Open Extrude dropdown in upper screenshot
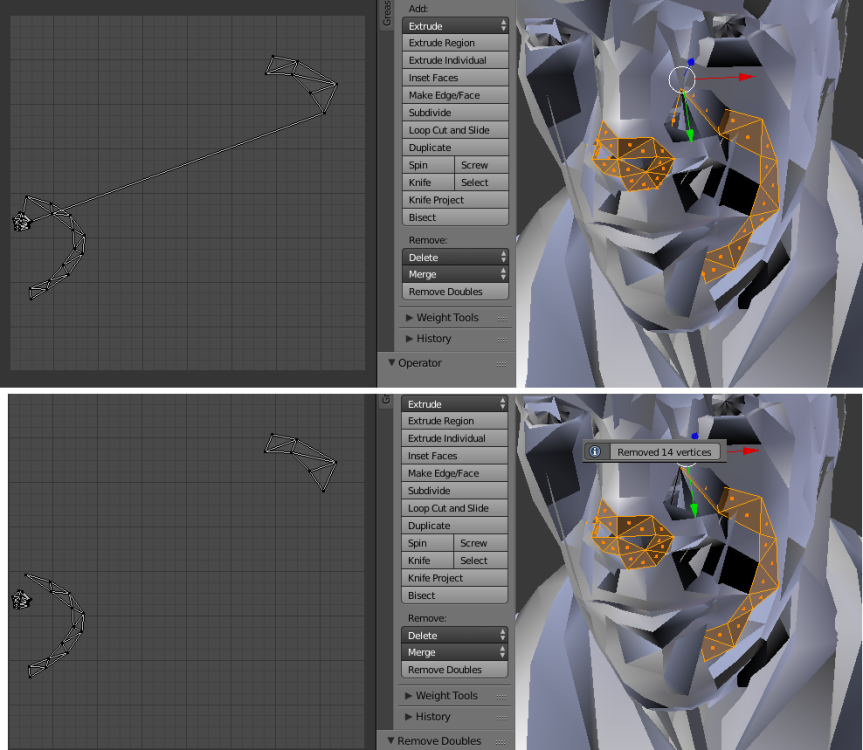 [456, 26]
